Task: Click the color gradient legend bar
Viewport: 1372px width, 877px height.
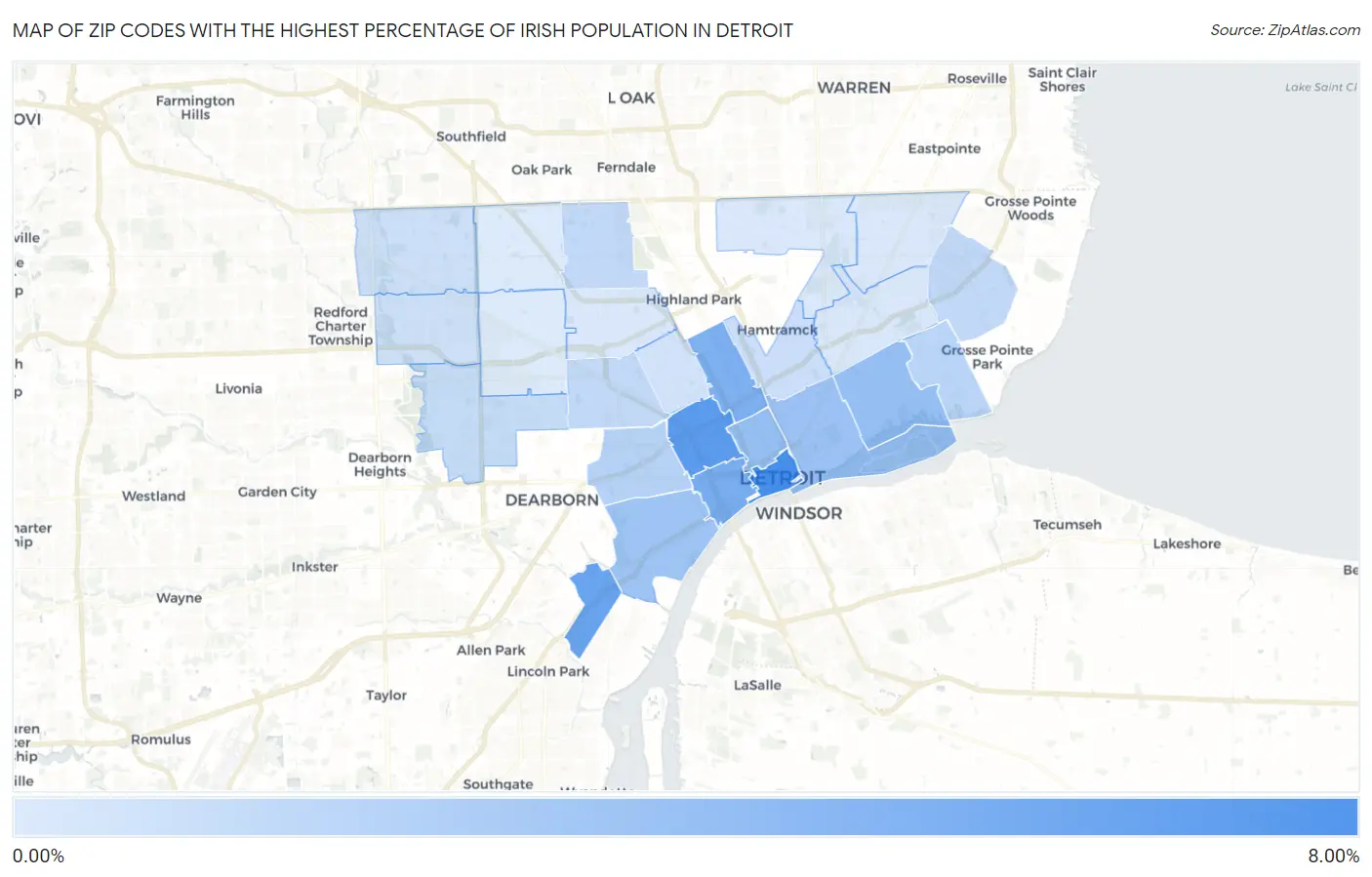Action: [x=685, y=817]
